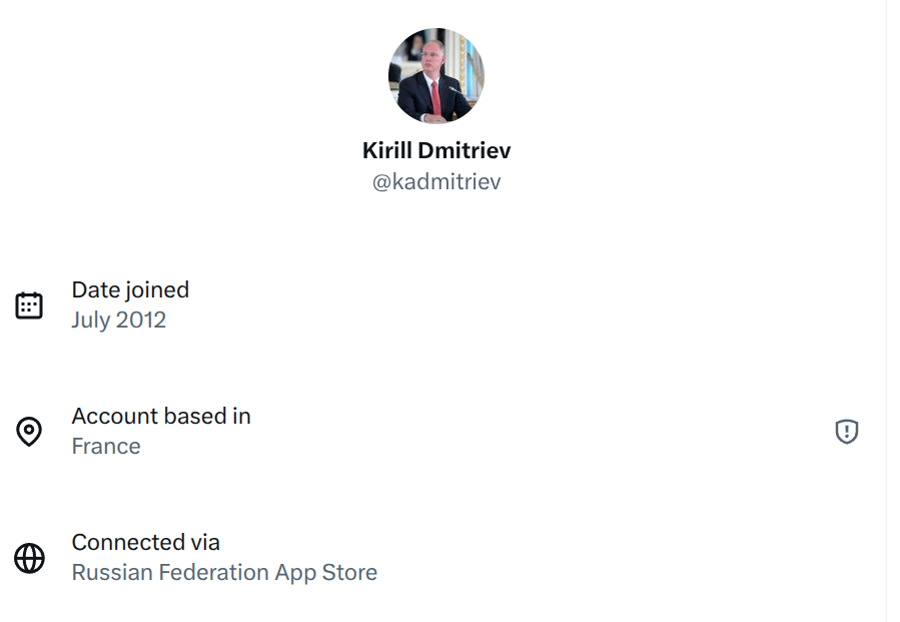900x622 pixels.
Task: Click the word July in join date
Action: point(90,320)
